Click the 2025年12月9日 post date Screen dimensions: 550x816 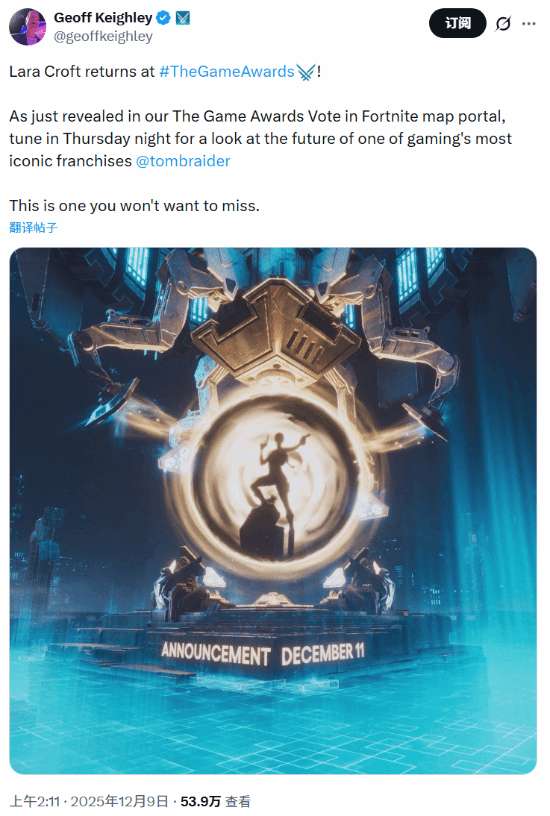(x=119, y=801)
